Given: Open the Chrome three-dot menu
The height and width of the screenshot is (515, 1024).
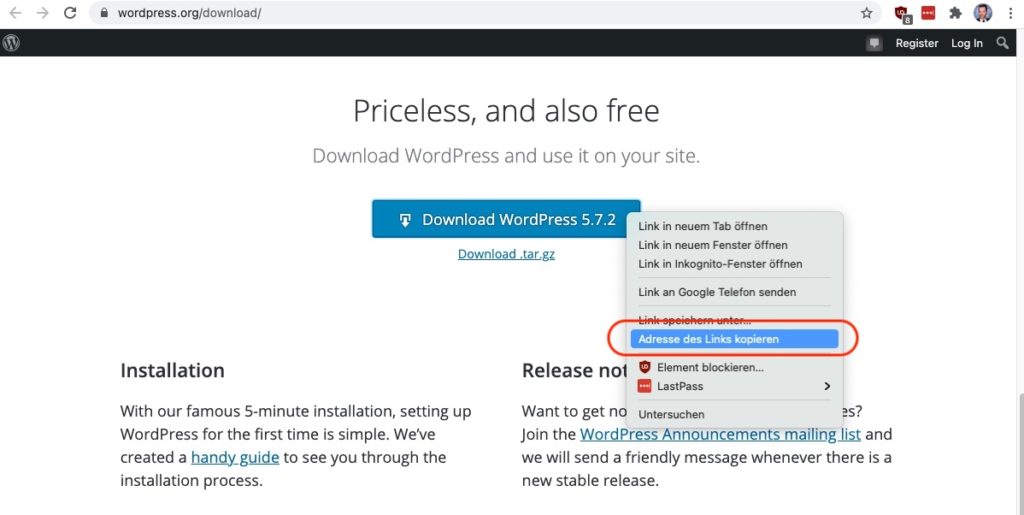Looking at the screenshot, I should tap(1010, 13).
